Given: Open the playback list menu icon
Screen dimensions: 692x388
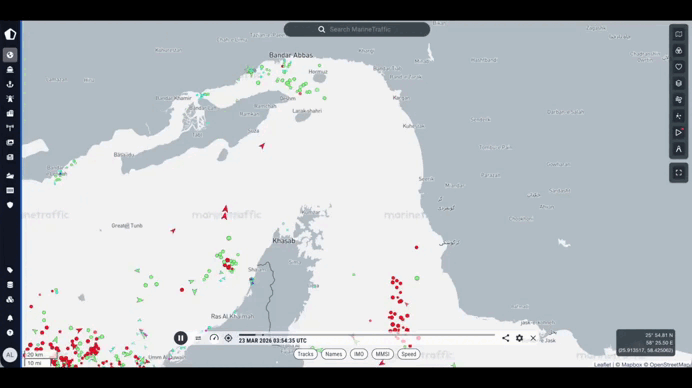Looking at the screenshot, I should tap(198, 339).
